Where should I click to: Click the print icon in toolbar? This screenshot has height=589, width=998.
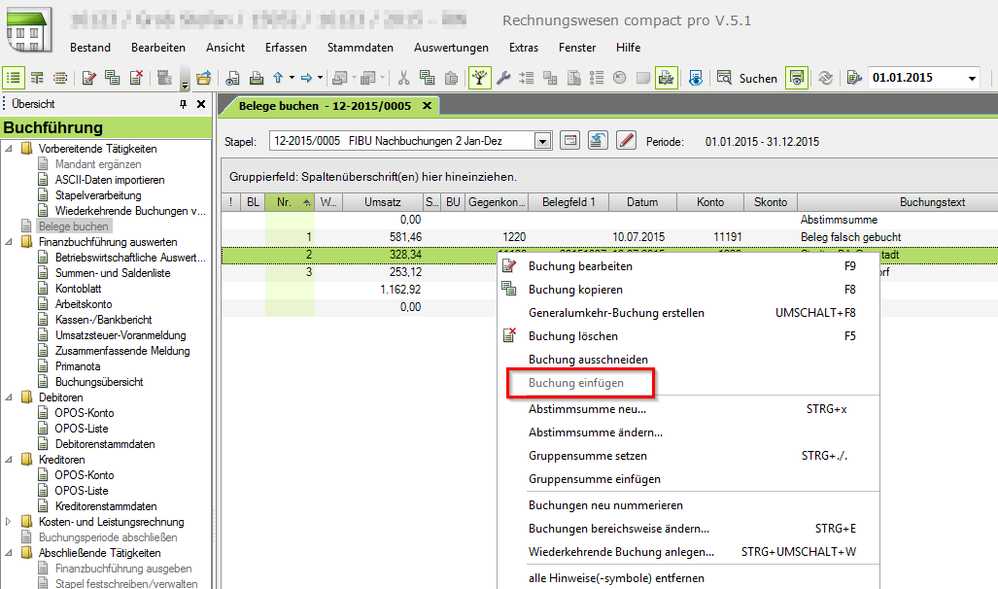(256, 78)
